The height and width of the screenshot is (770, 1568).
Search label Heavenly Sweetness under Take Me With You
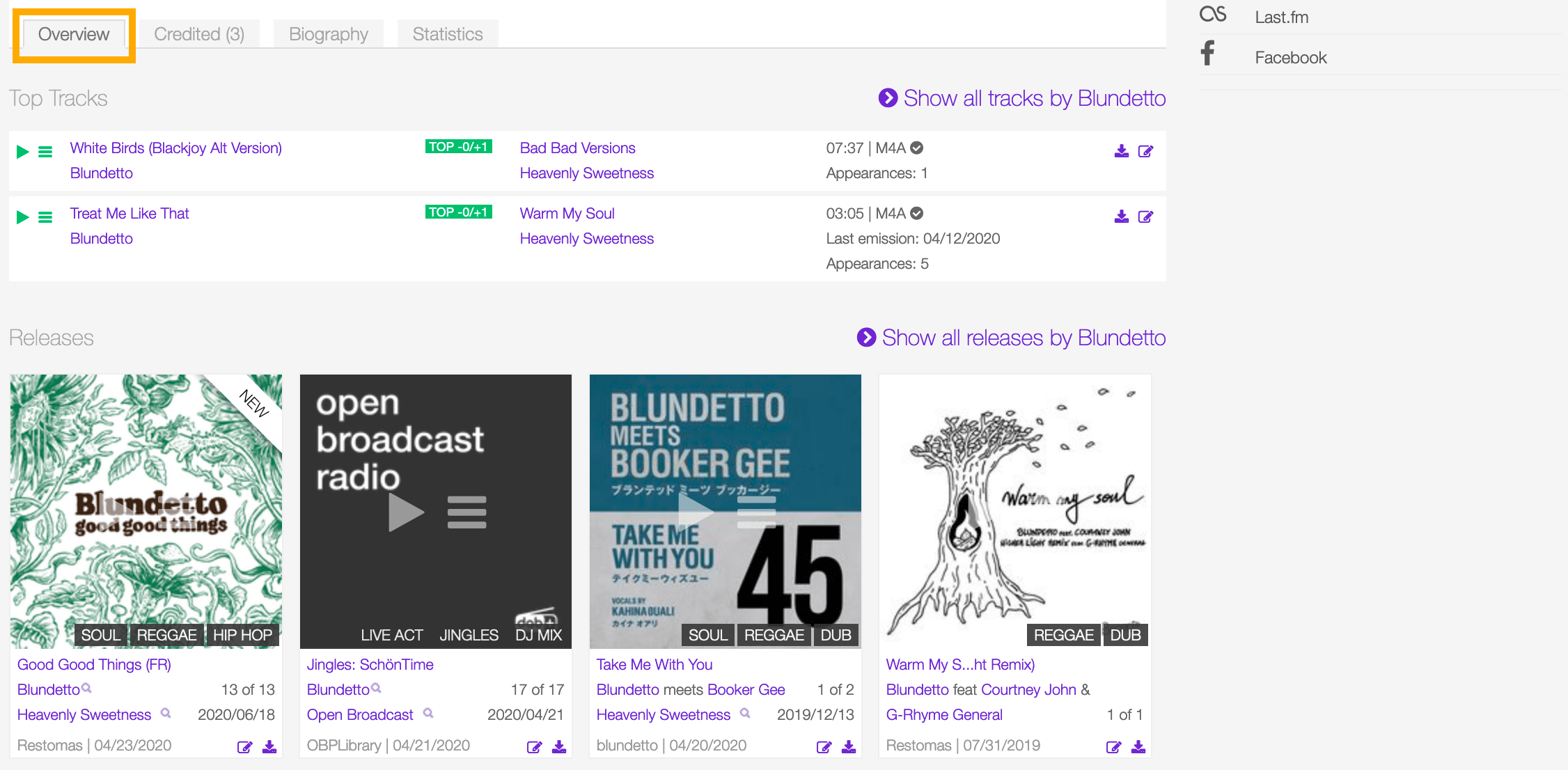coord(745,713)
